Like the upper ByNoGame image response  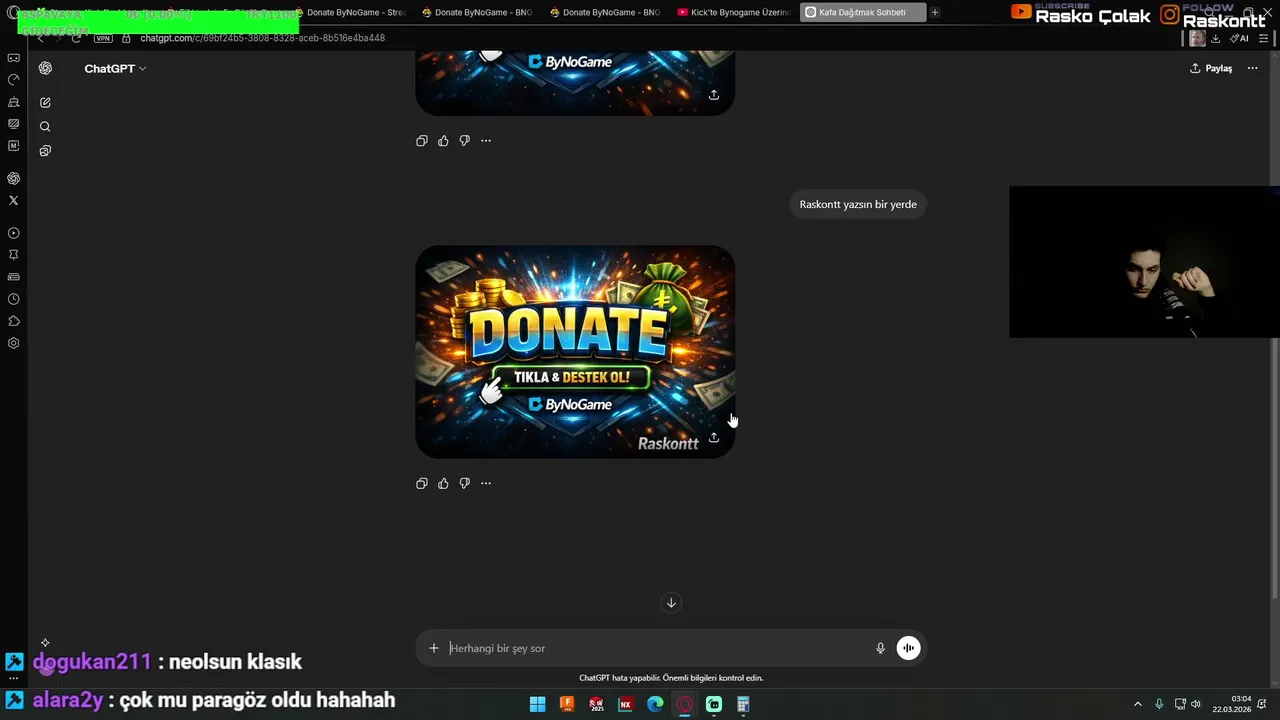443,141
